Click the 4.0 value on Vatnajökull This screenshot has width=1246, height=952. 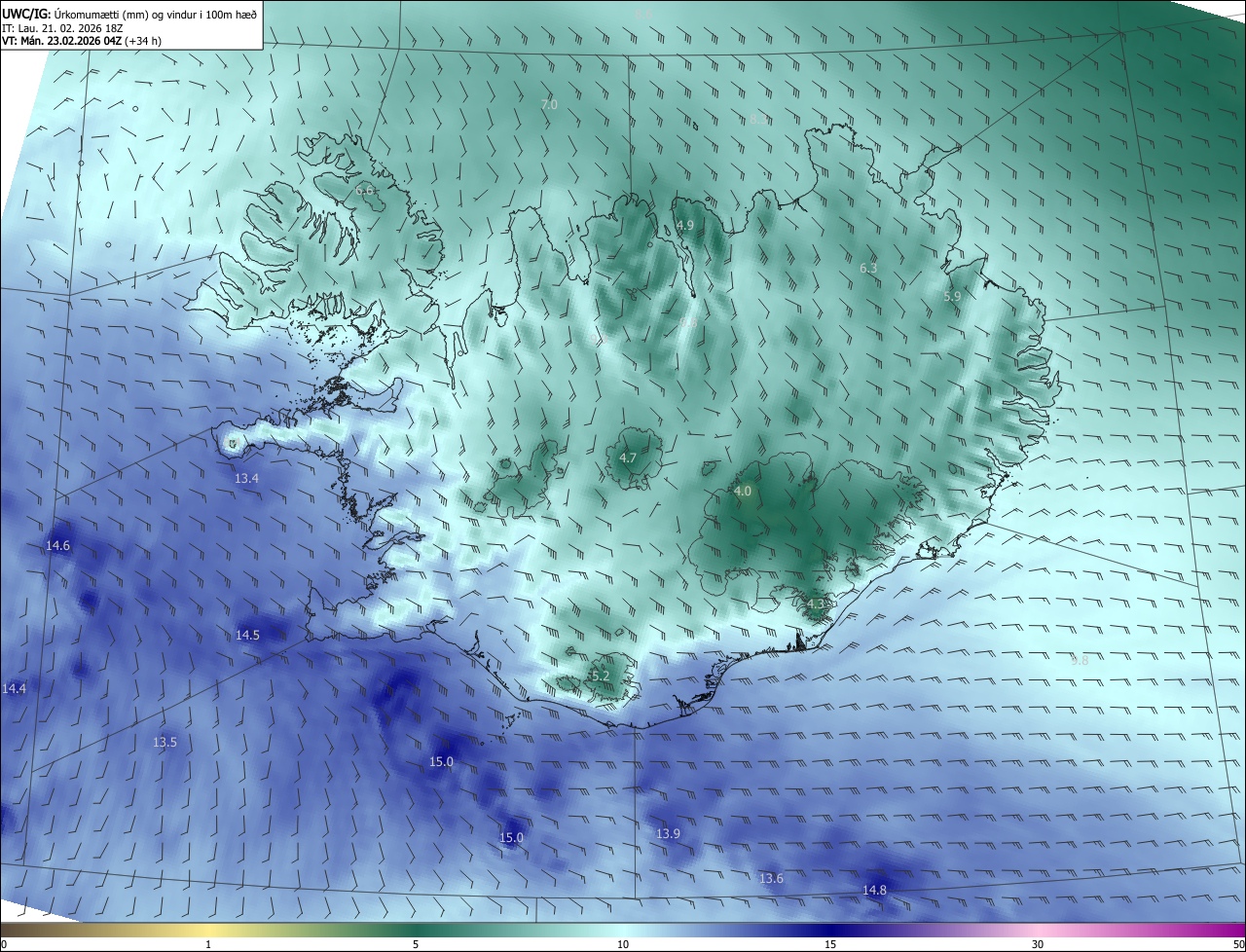743,492
